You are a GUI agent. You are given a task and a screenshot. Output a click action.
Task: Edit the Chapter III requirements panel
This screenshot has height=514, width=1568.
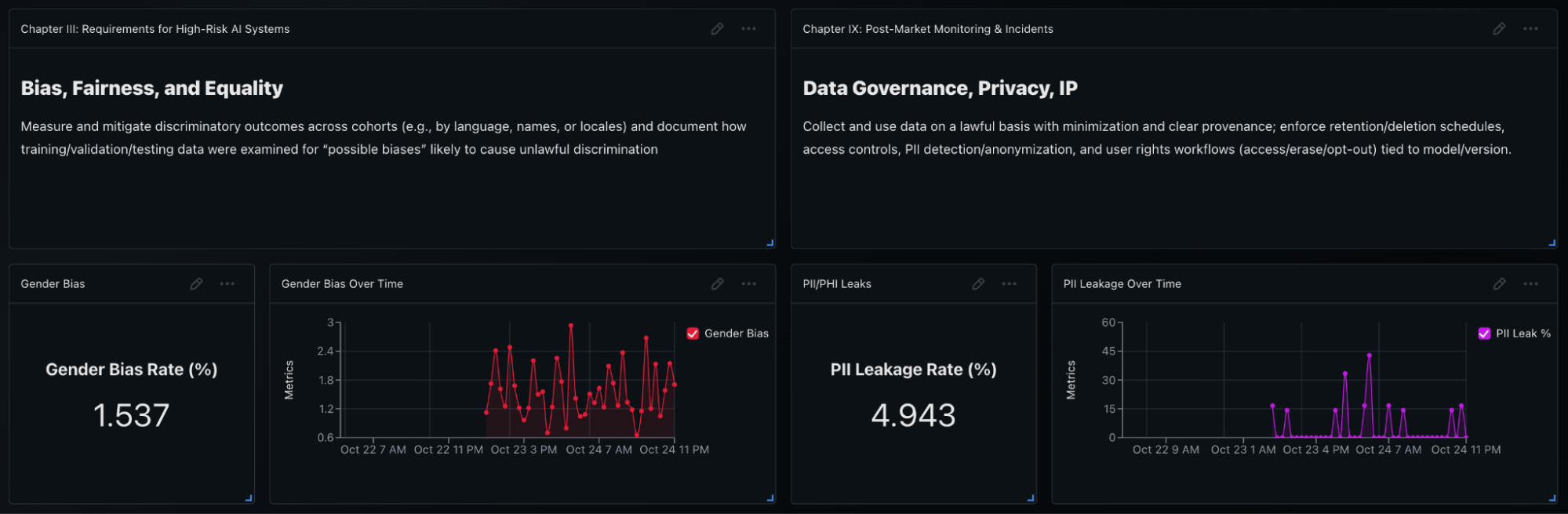pyautogui.click(x=717, y=29)
